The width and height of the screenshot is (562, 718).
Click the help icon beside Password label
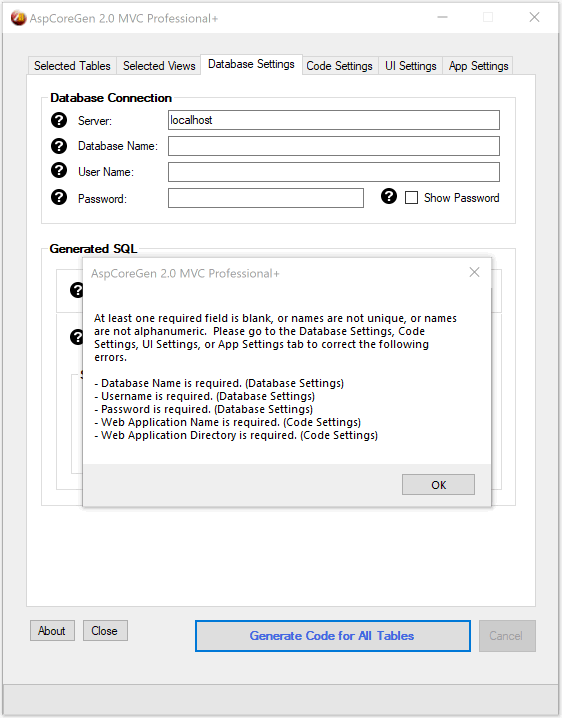pos(59,197)
